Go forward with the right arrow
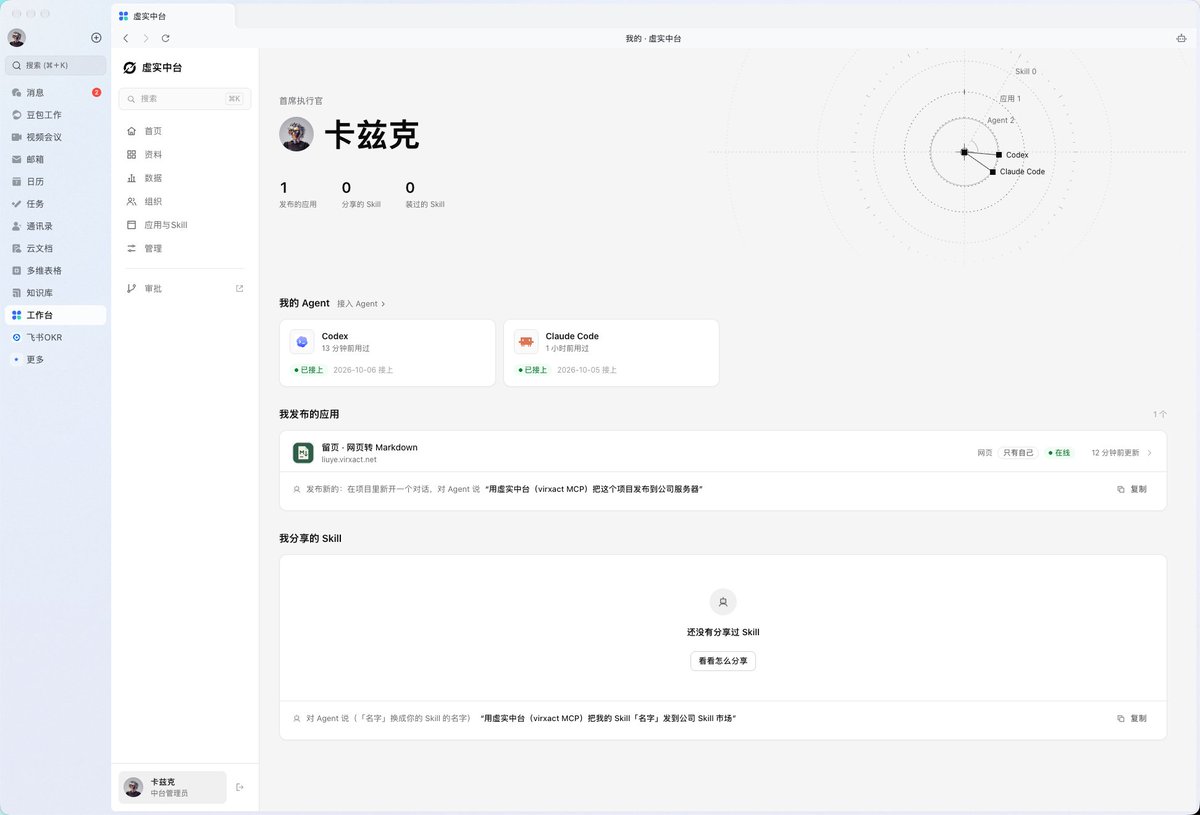The image size is (1200, 815). [x=145, y=38]
